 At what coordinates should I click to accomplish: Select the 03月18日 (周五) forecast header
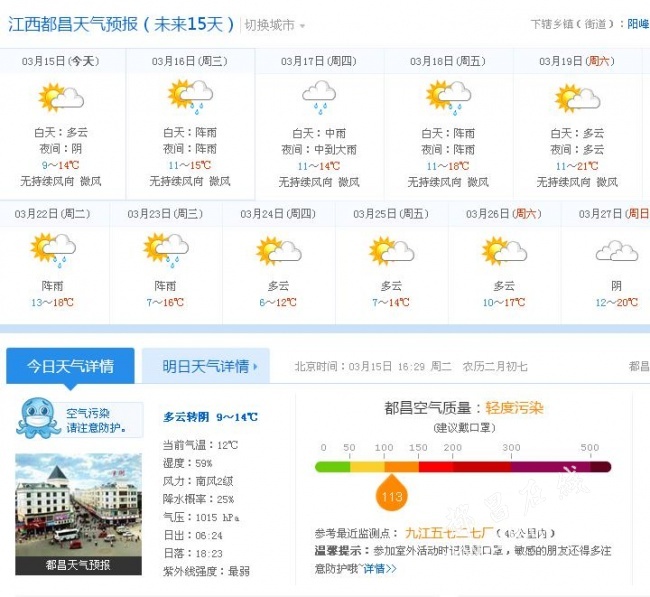click(x=448, y=61)
